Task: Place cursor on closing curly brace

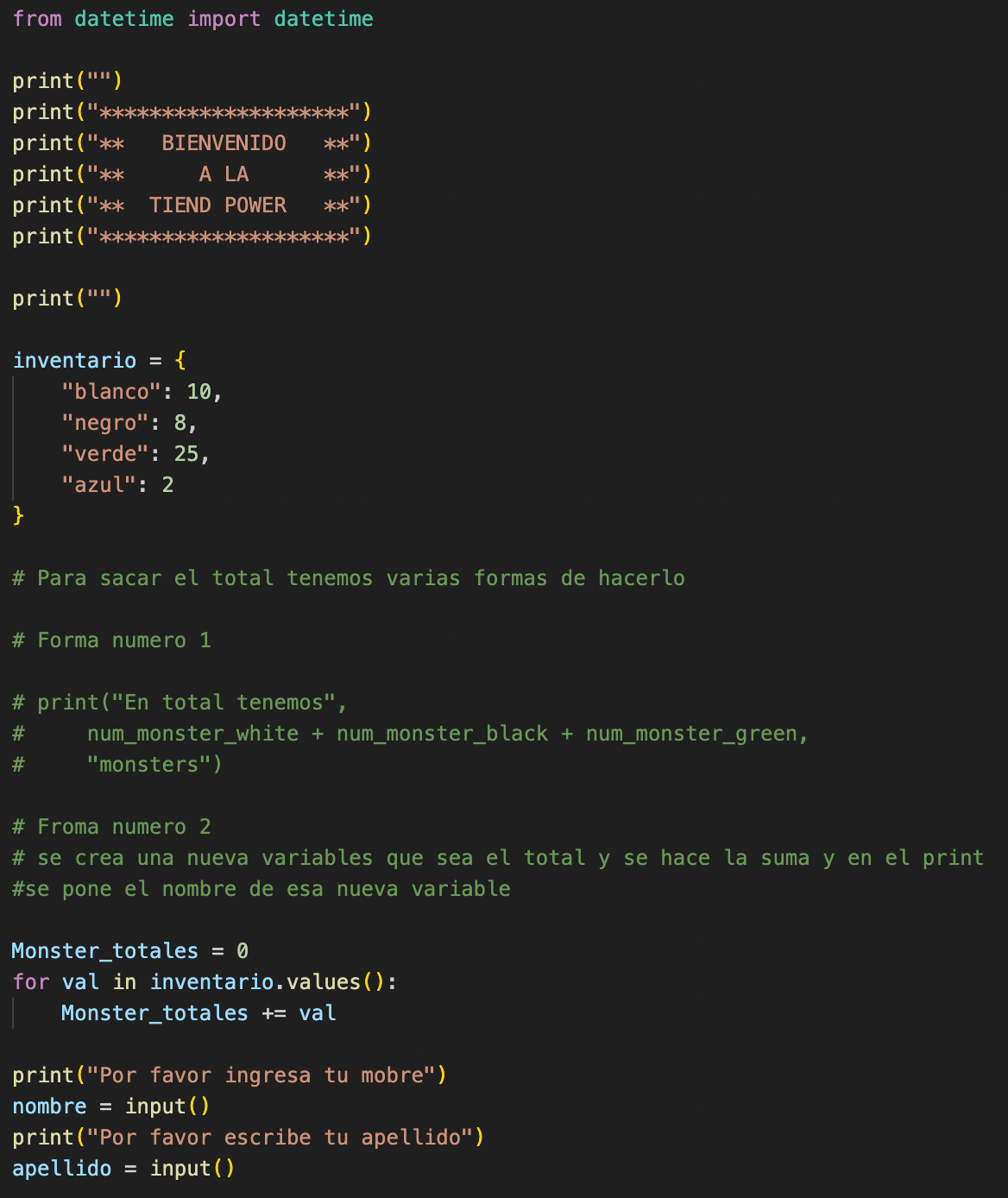Action: pyautogui.click(x=18, y=516)
